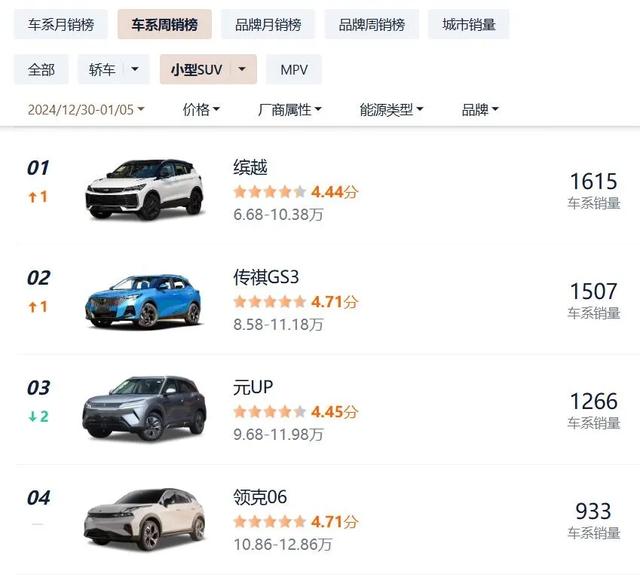View the blue 传祺GS3 car image
Screen dimensions: 640x580
pyautogui.click(x=143, y=301)
